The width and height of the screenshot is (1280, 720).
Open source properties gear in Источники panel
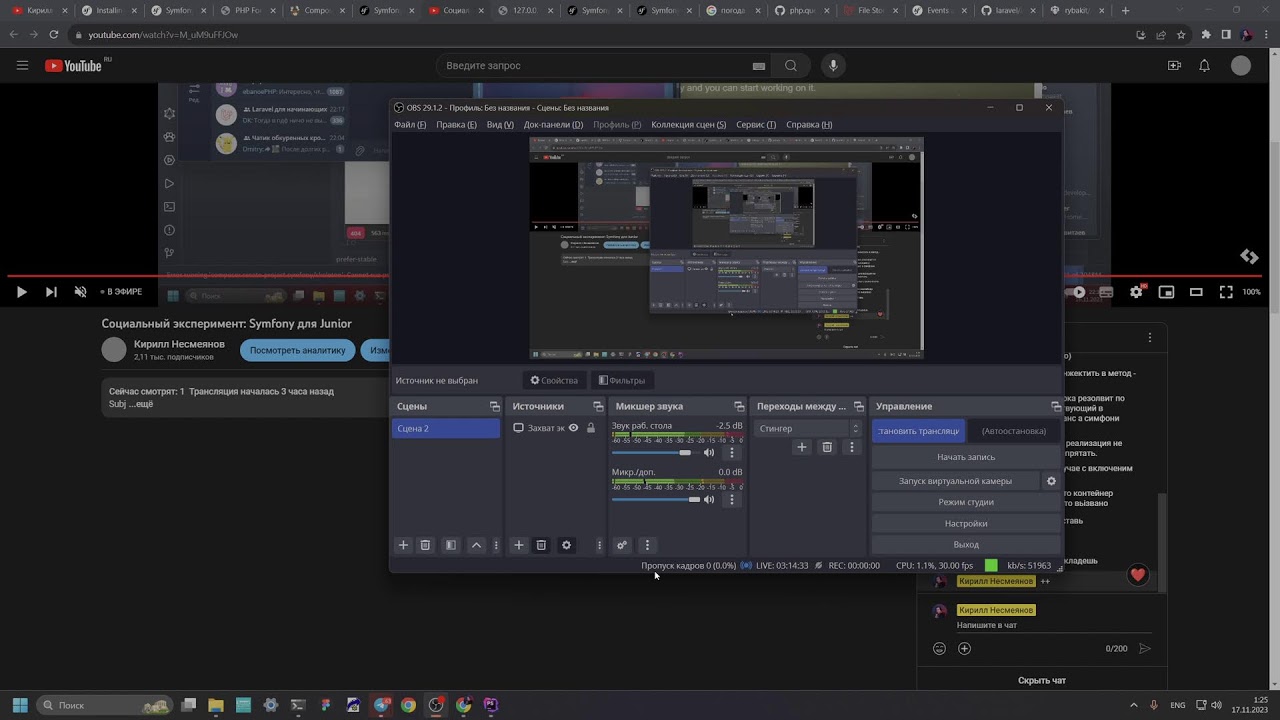click(566, 545)
